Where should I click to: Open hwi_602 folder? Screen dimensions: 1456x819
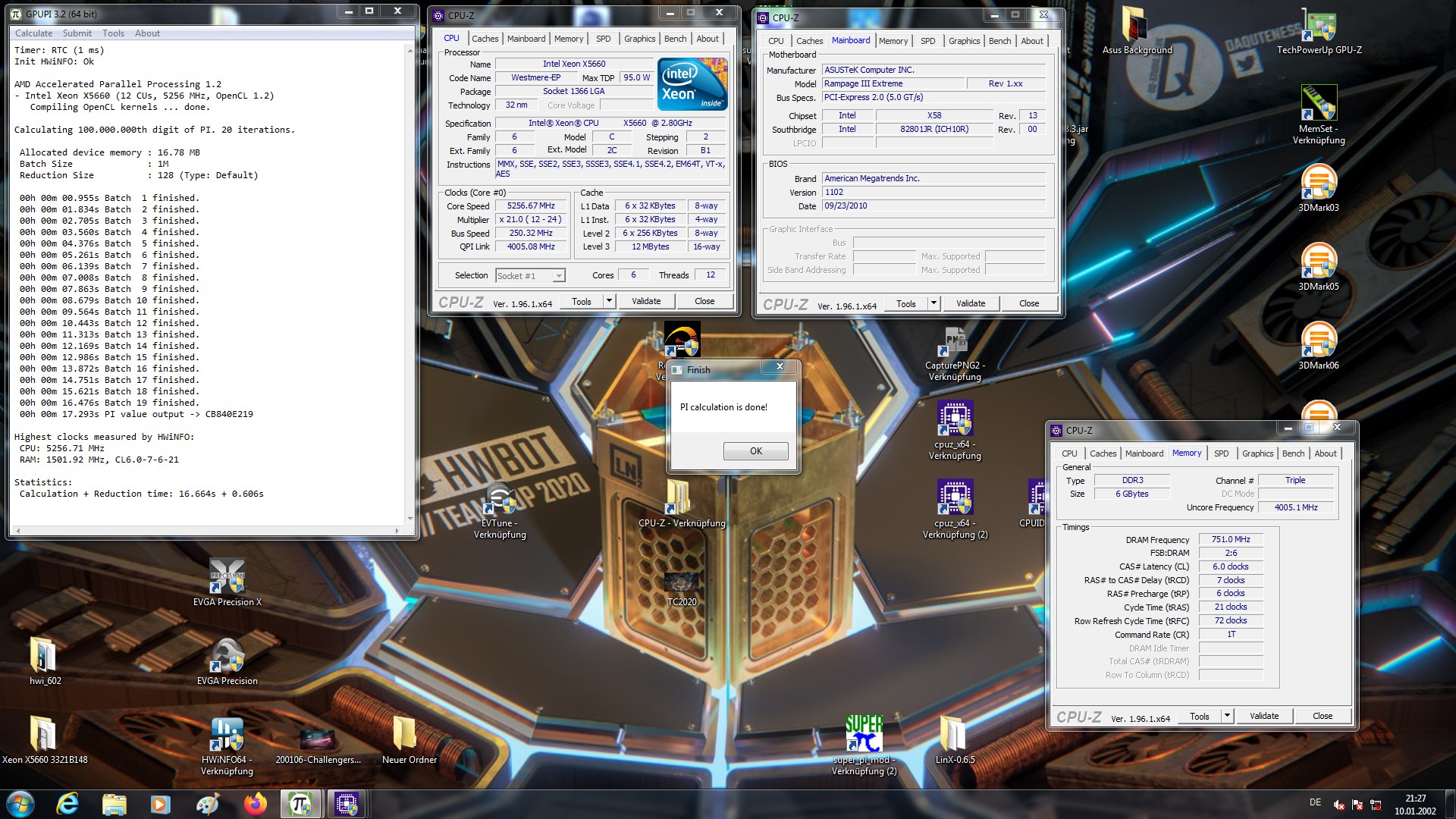45,661
